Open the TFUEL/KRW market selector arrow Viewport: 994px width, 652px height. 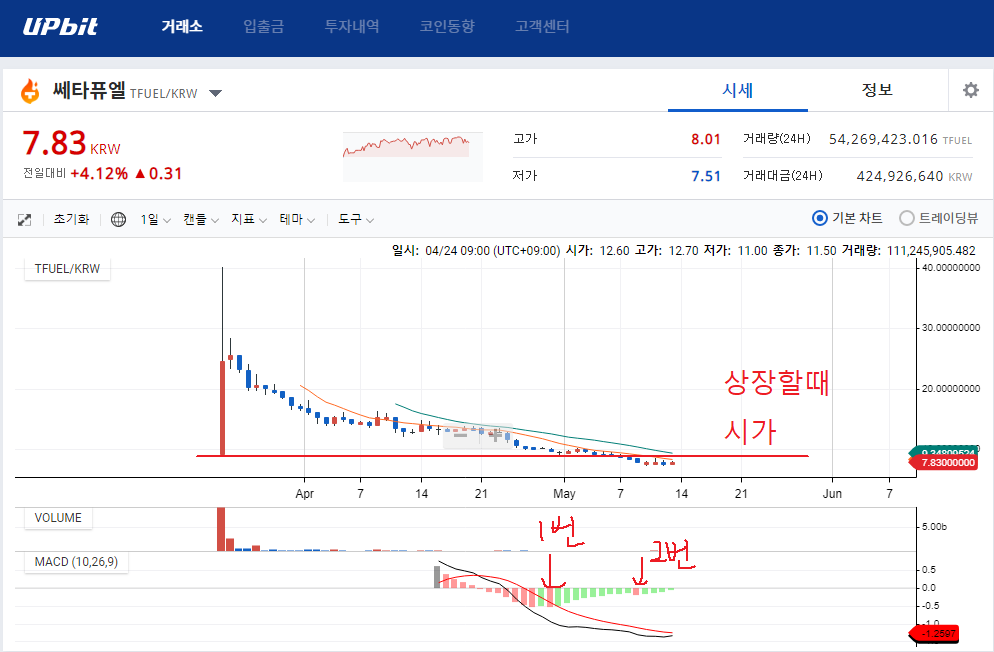click(x=216, y=93)
